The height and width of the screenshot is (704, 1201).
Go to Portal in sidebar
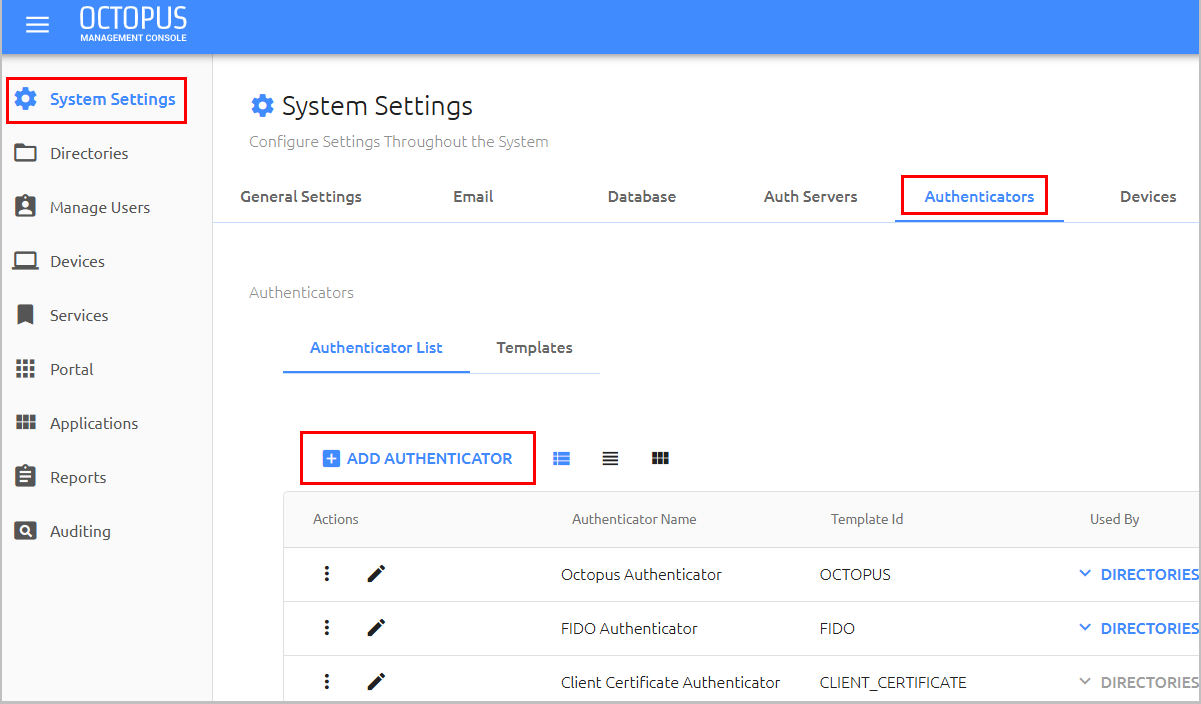[x=72, y=369]
